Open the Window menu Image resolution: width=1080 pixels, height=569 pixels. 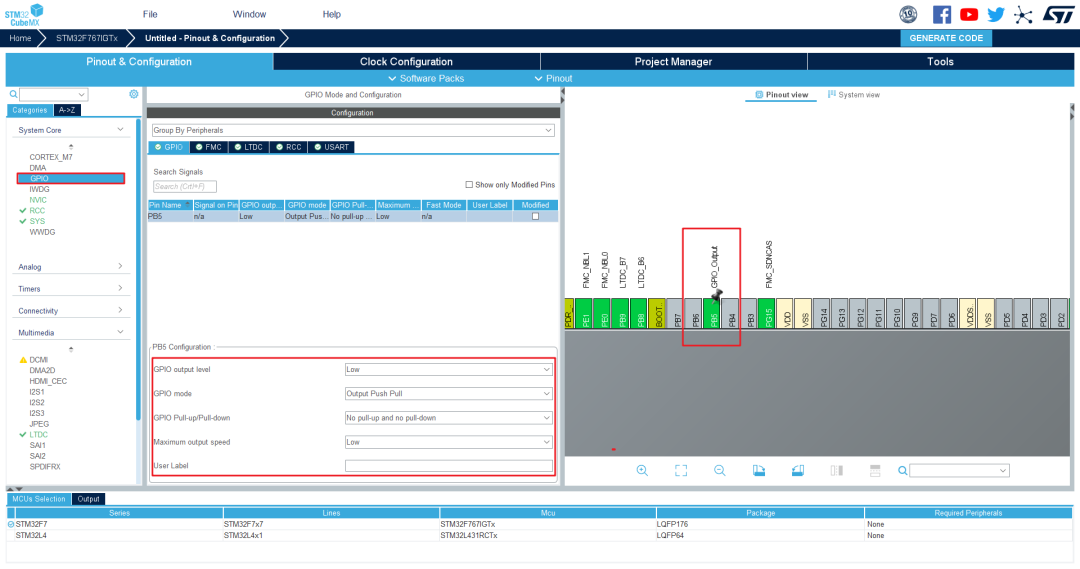249,14
